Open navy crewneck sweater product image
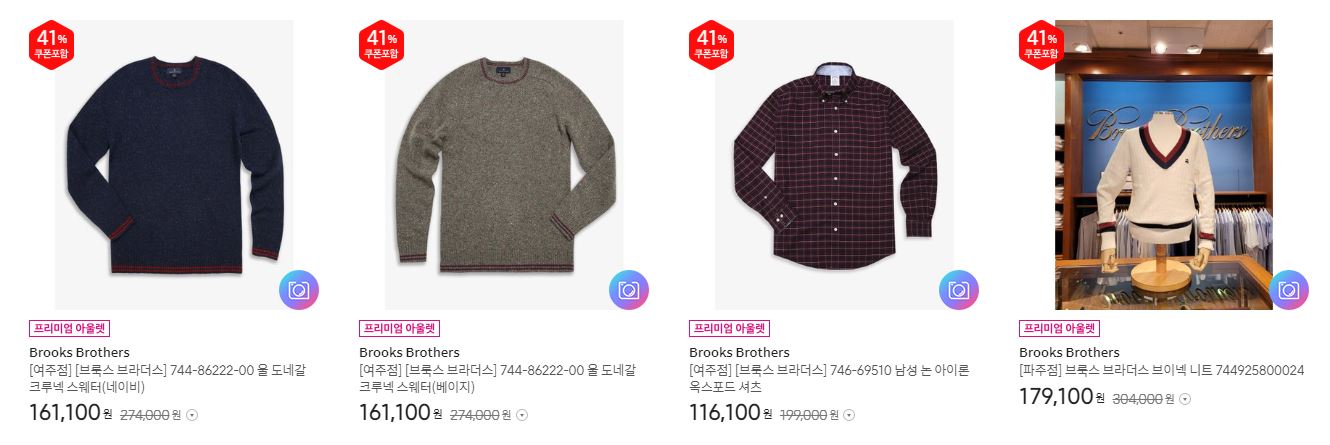 coord(174,165)
